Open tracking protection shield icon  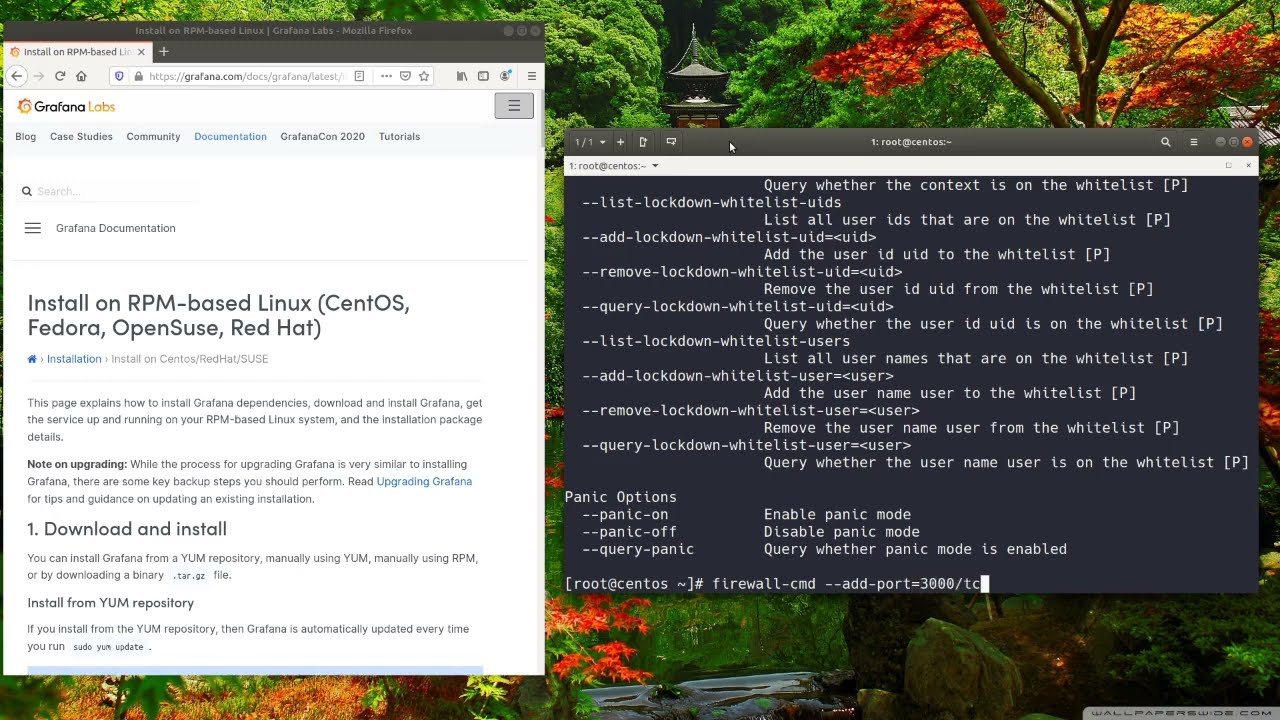[x=119, y=76]
